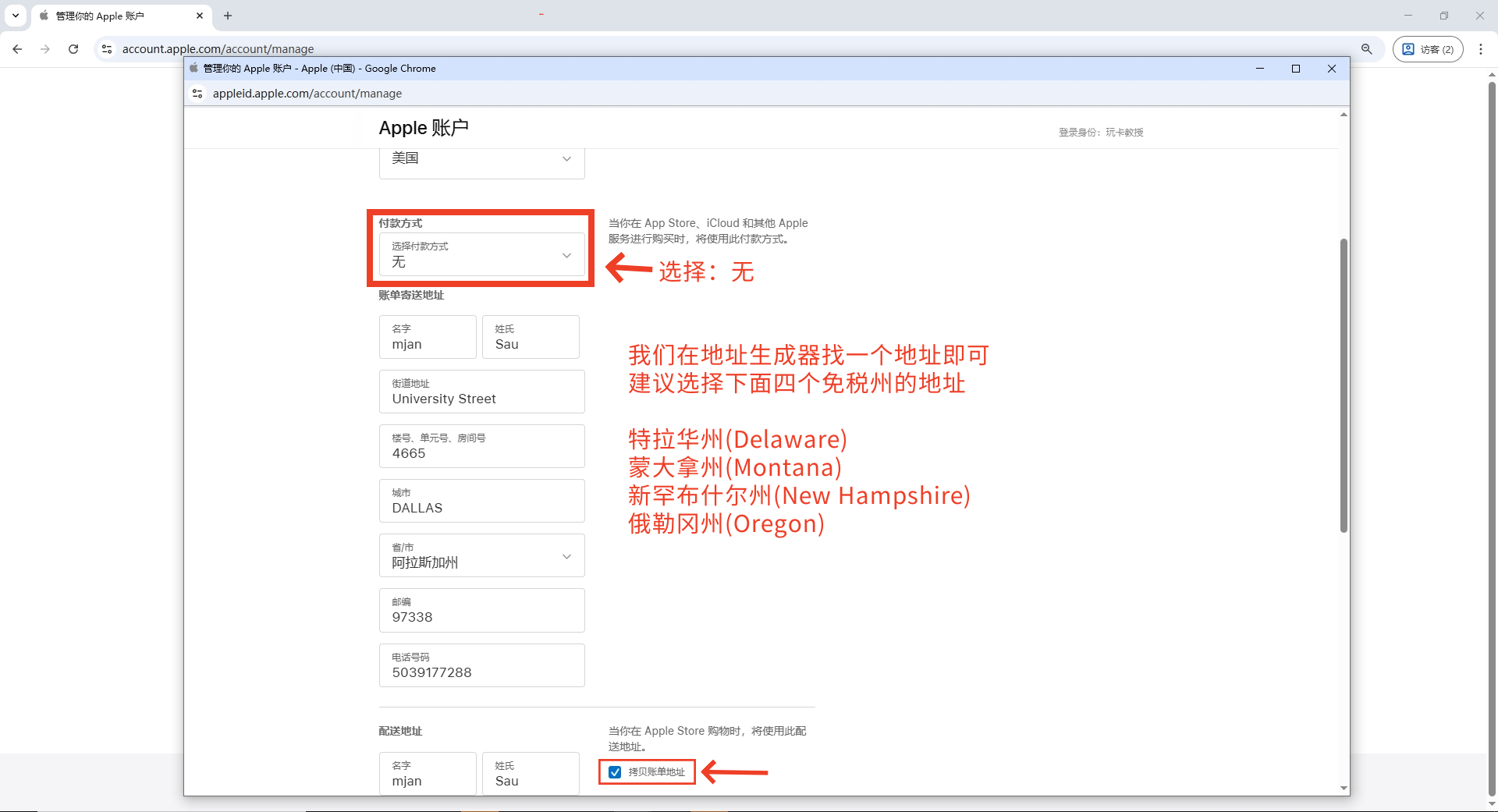The height and width of the screenshot is (812, 1498).
Task: Click the billing 名字 field with mjan
Action: [x=428, y=337]
